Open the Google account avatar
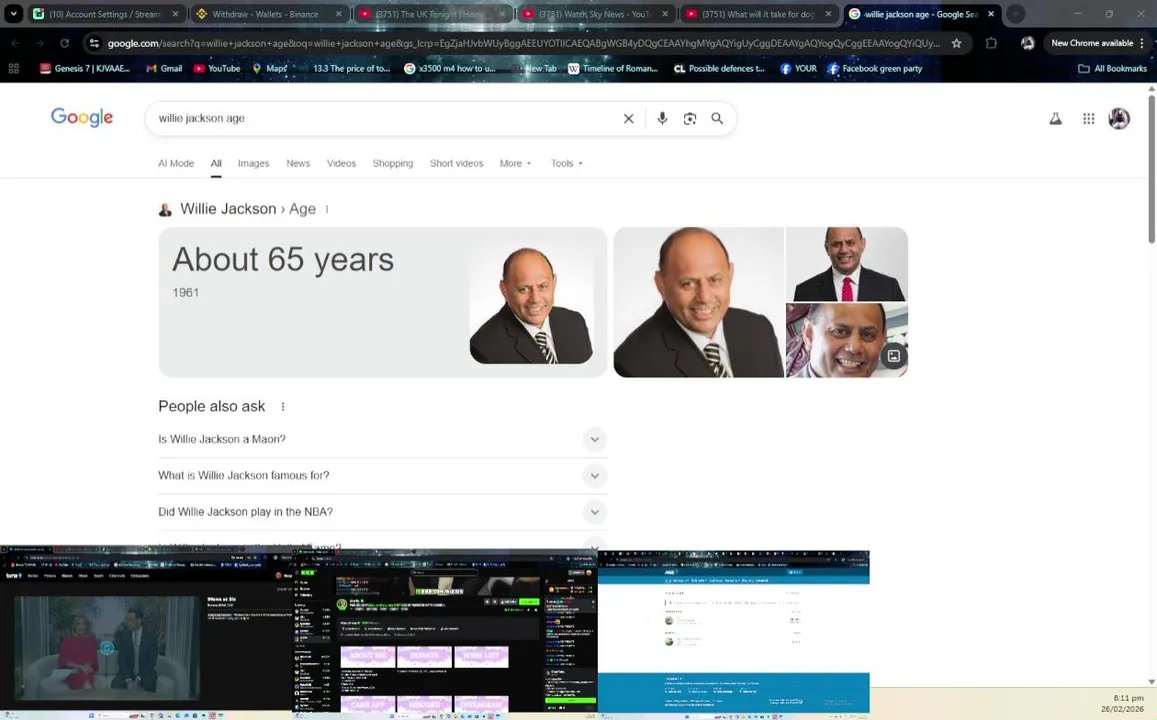 coord(1119,118)
